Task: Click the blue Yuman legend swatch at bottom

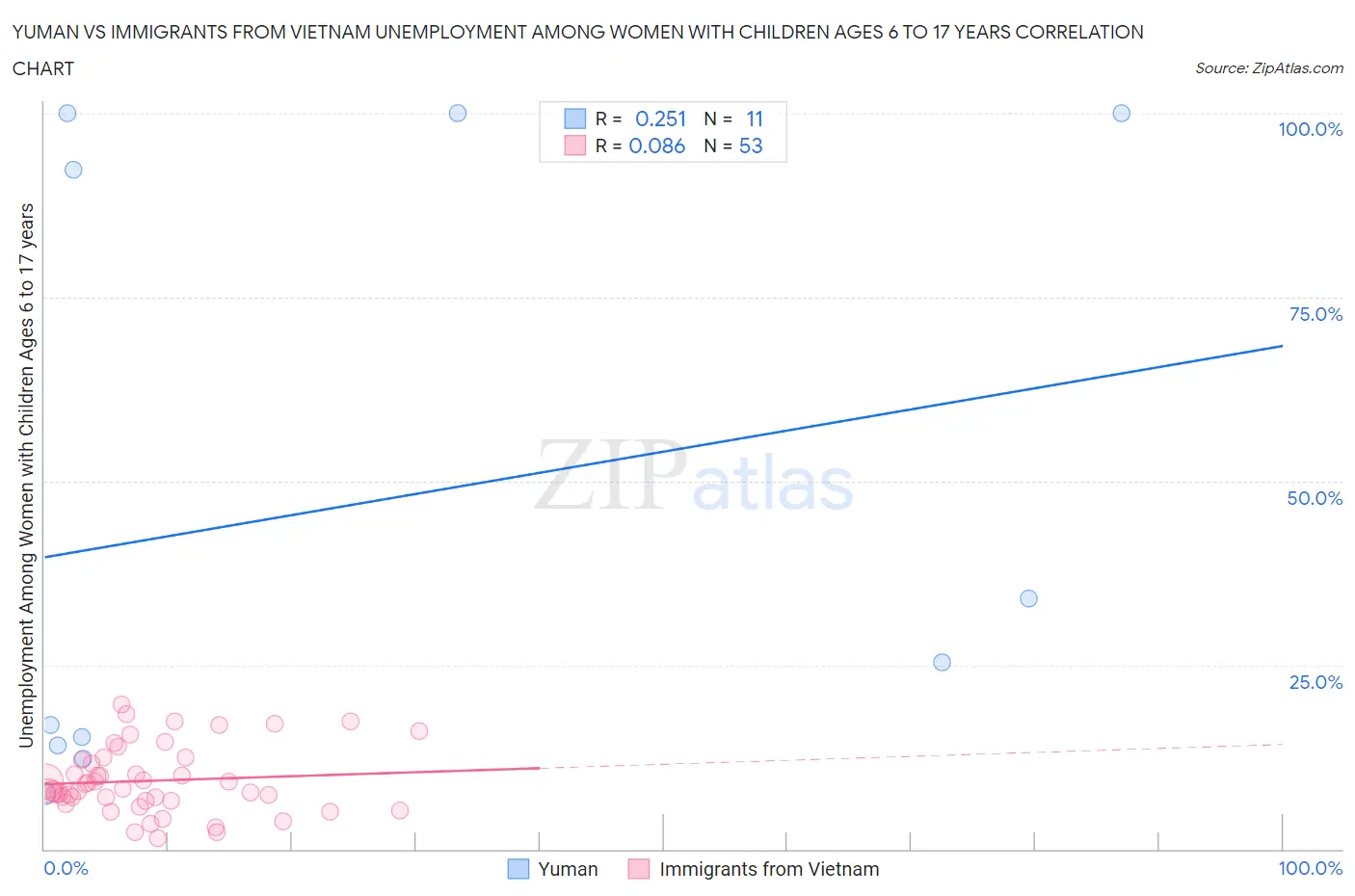Action: click(518, 869)
